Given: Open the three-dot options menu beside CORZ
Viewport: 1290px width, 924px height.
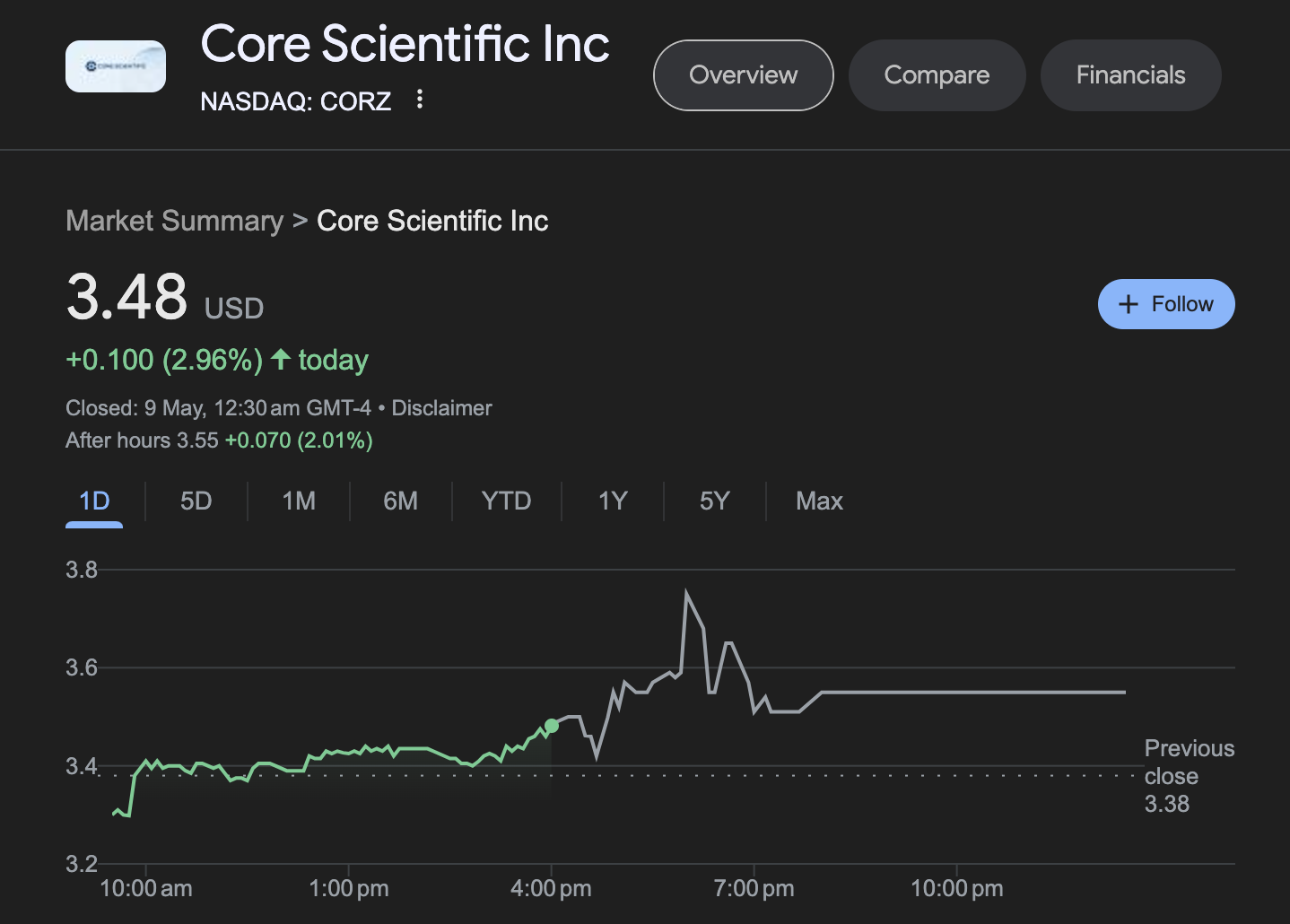Looking at the screenshot, I should (x=419, y=100).
